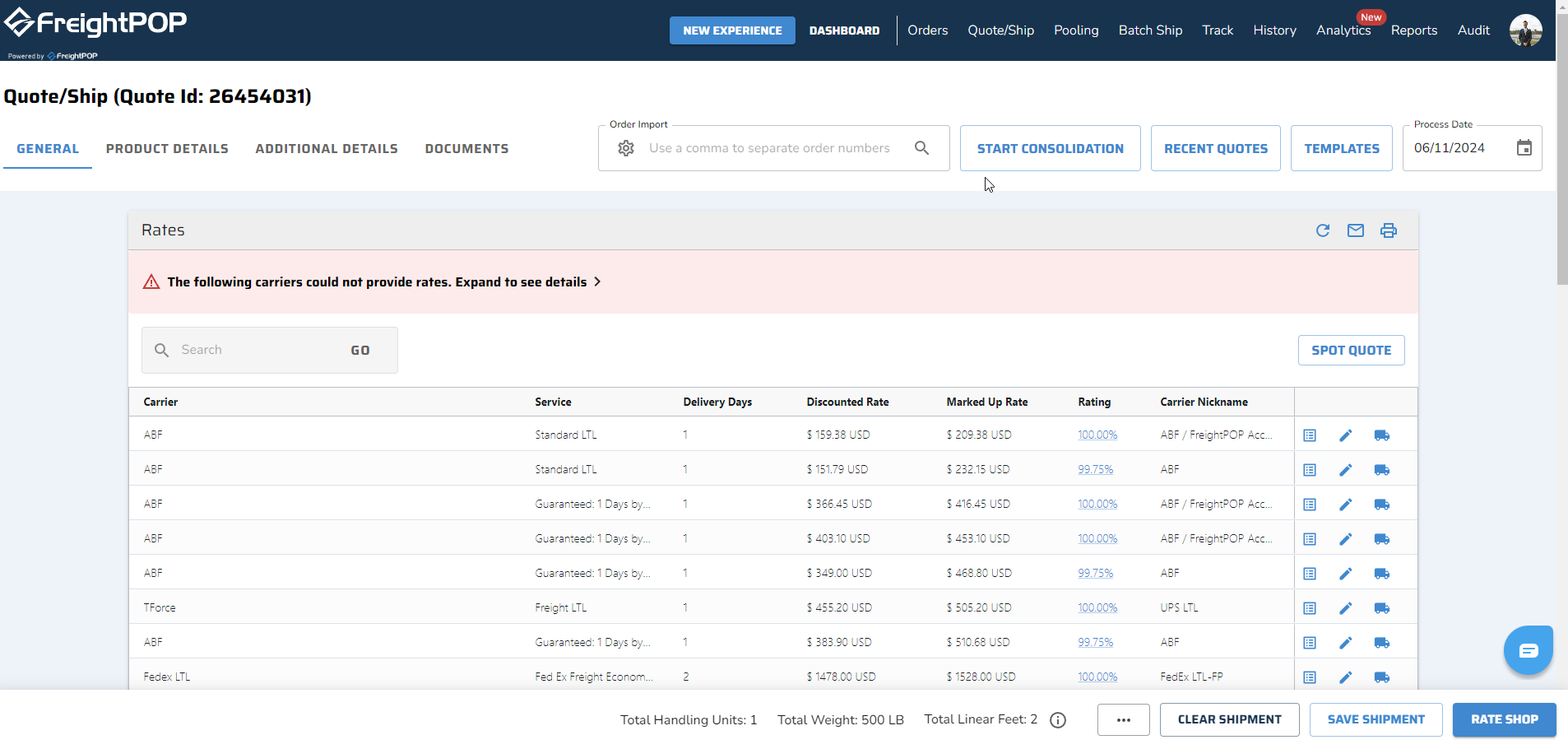Viewport: 1568px width, 749px height.
Task: Go to Dashboard
Action: pos(844,30)
